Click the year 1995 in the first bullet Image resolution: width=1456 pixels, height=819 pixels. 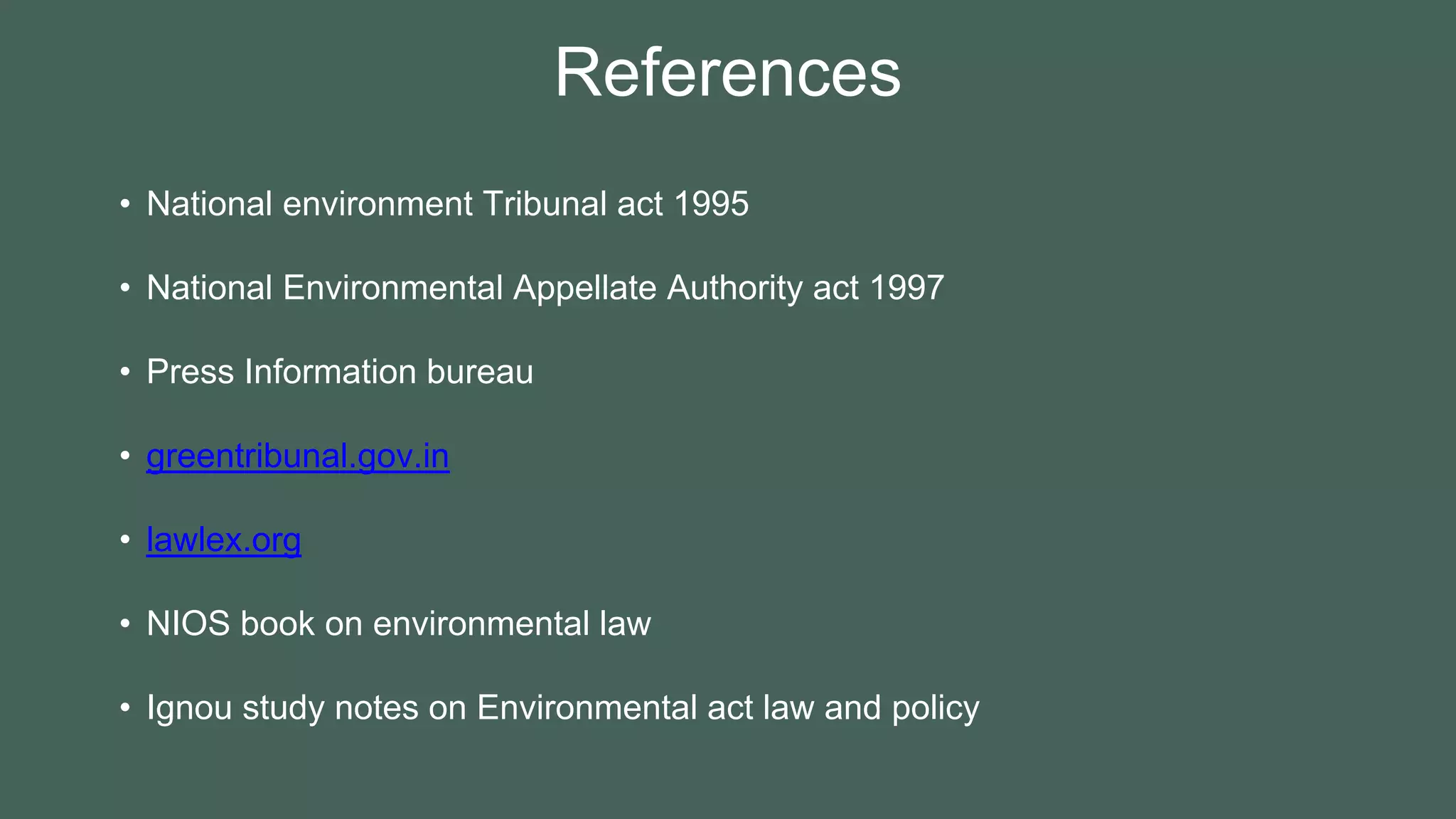(711, 204)
